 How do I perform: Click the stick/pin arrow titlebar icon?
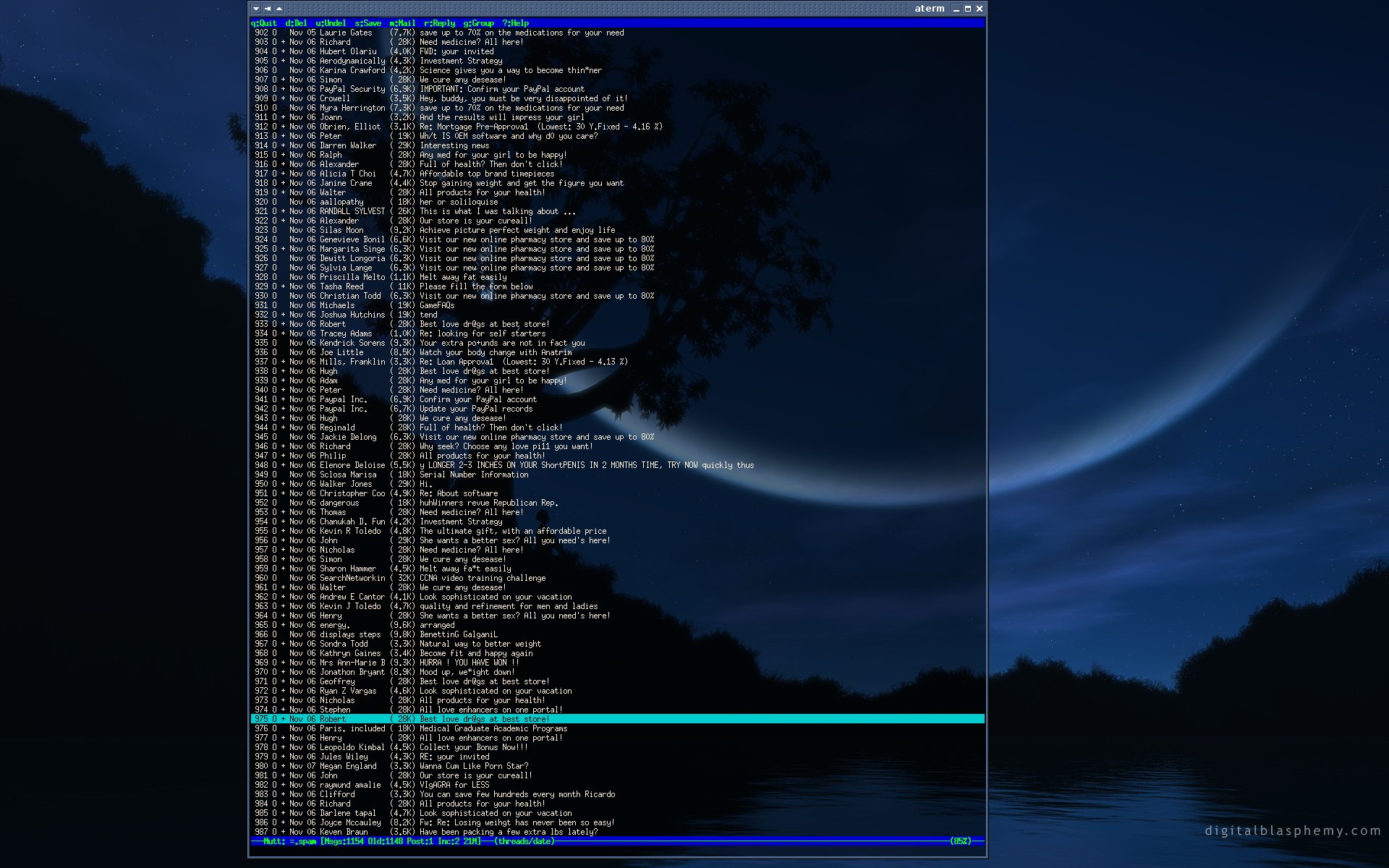tap(268, 9)
